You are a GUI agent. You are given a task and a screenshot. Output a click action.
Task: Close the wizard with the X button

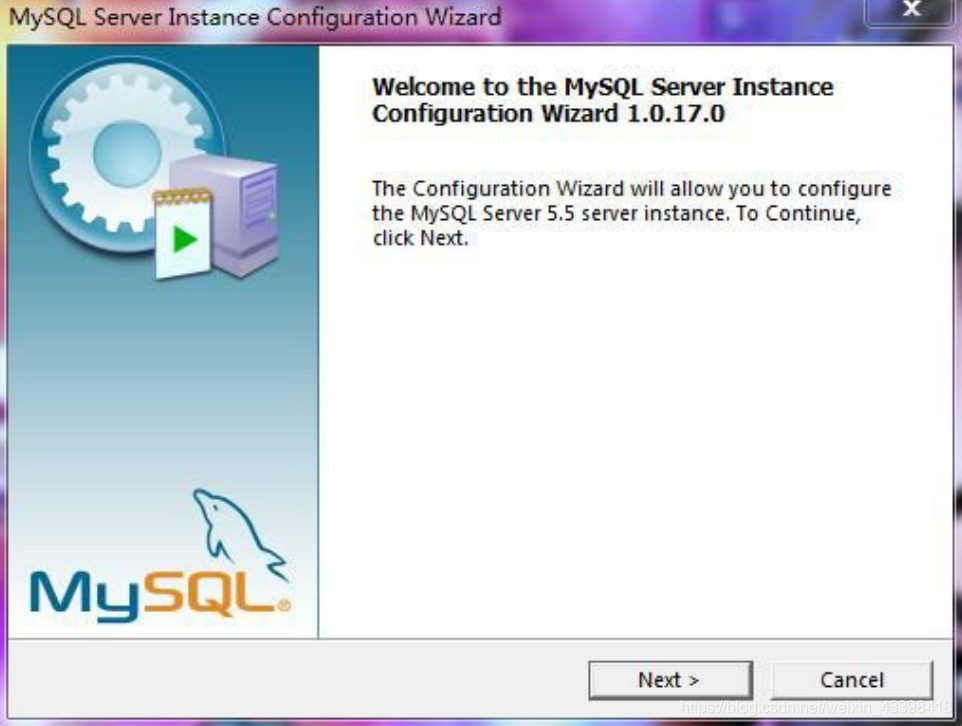pyautogui.click(x=911, y=10)
